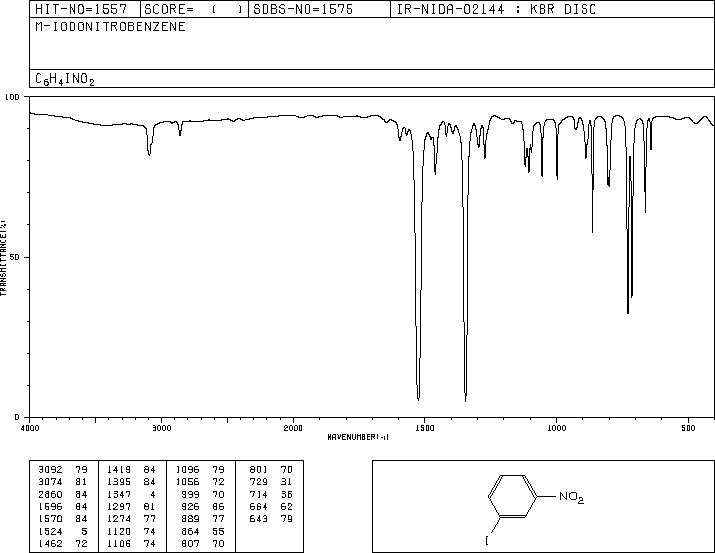This screenshot has height=553, width=715.
Task: Click wavenumber 1297 in peak table
Action: tap(119, 506)
